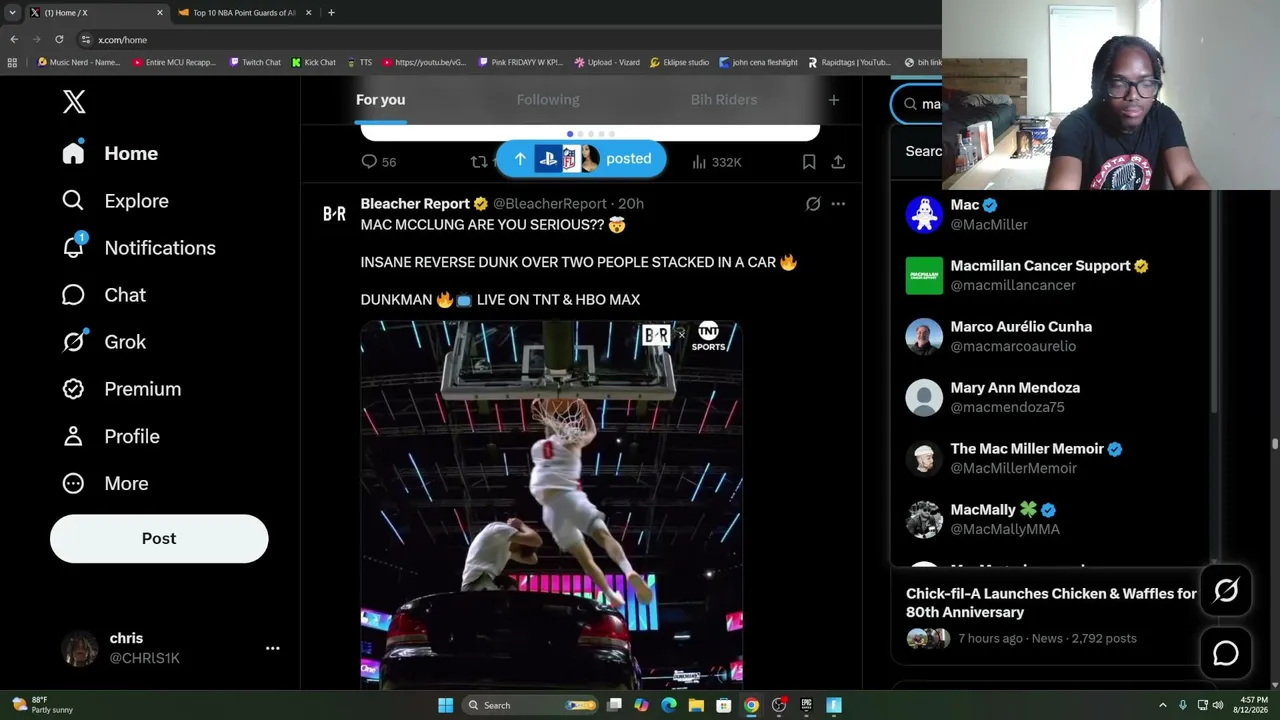The image size is (1280, 720).
Task: Switch to the Home / X browser tab
Action: point(98,13)
